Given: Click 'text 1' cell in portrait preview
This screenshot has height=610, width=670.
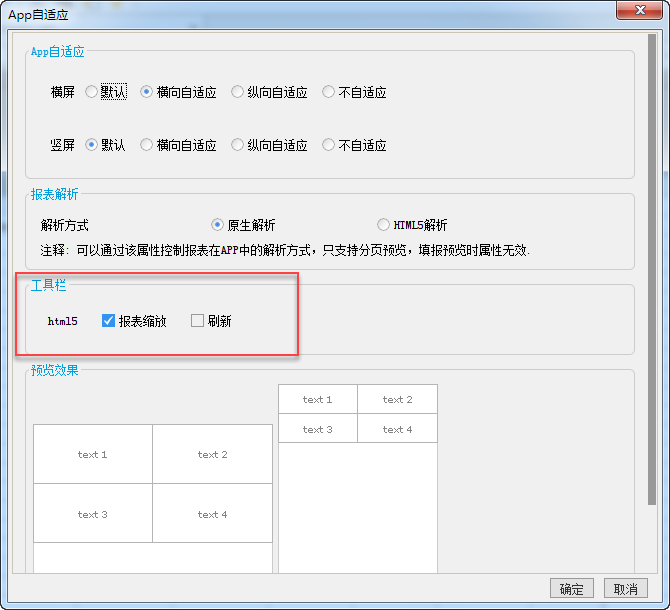Looking at the screenshot, I should (x=317, y=399).
